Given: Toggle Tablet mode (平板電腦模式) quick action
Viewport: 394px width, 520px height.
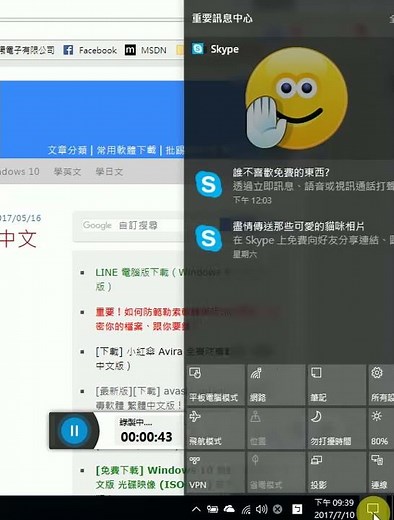Looking at the screenshot, I should 215,385.
